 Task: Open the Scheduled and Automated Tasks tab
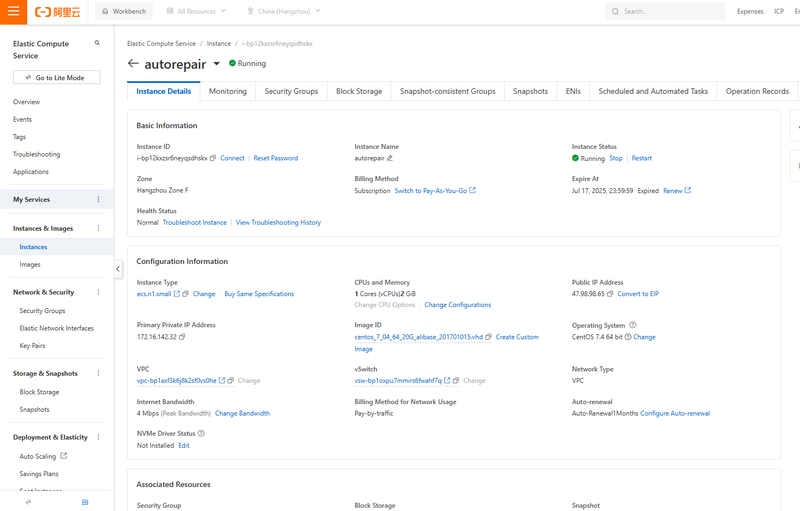[x=653, y=91]
